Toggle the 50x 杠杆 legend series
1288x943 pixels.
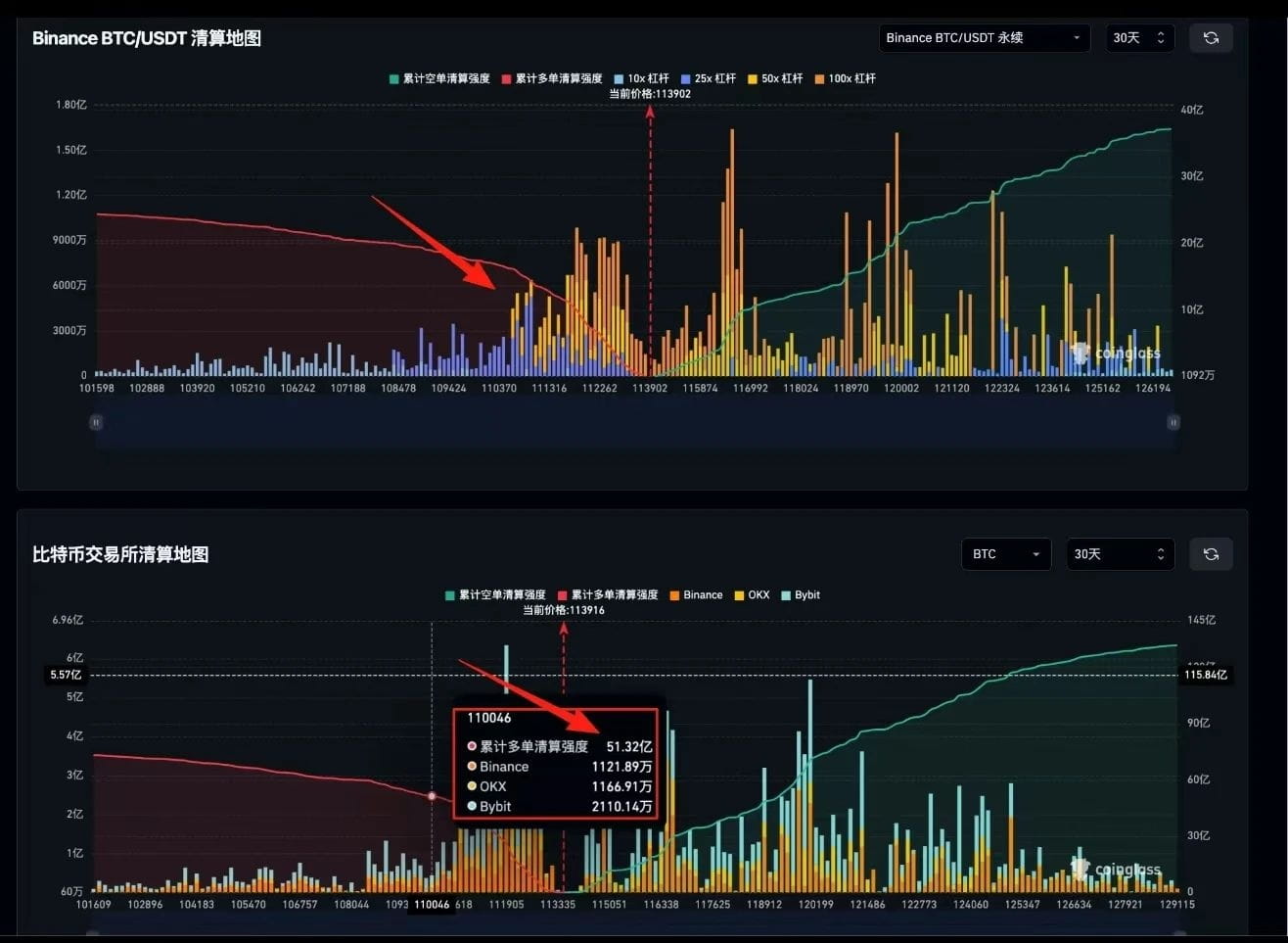(x=774, y=78)
